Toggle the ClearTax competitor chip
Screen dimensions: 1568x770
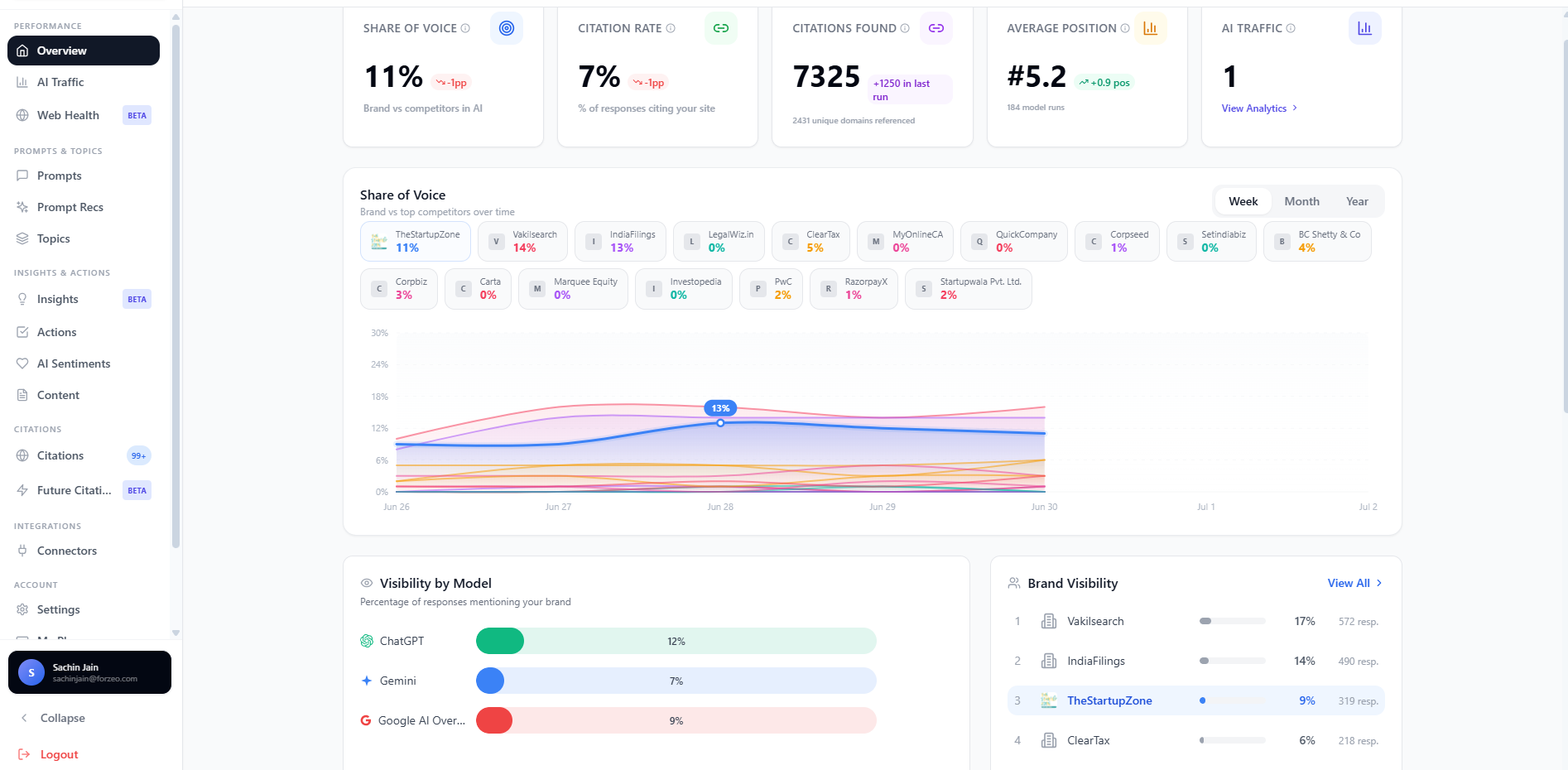[811, 241]
